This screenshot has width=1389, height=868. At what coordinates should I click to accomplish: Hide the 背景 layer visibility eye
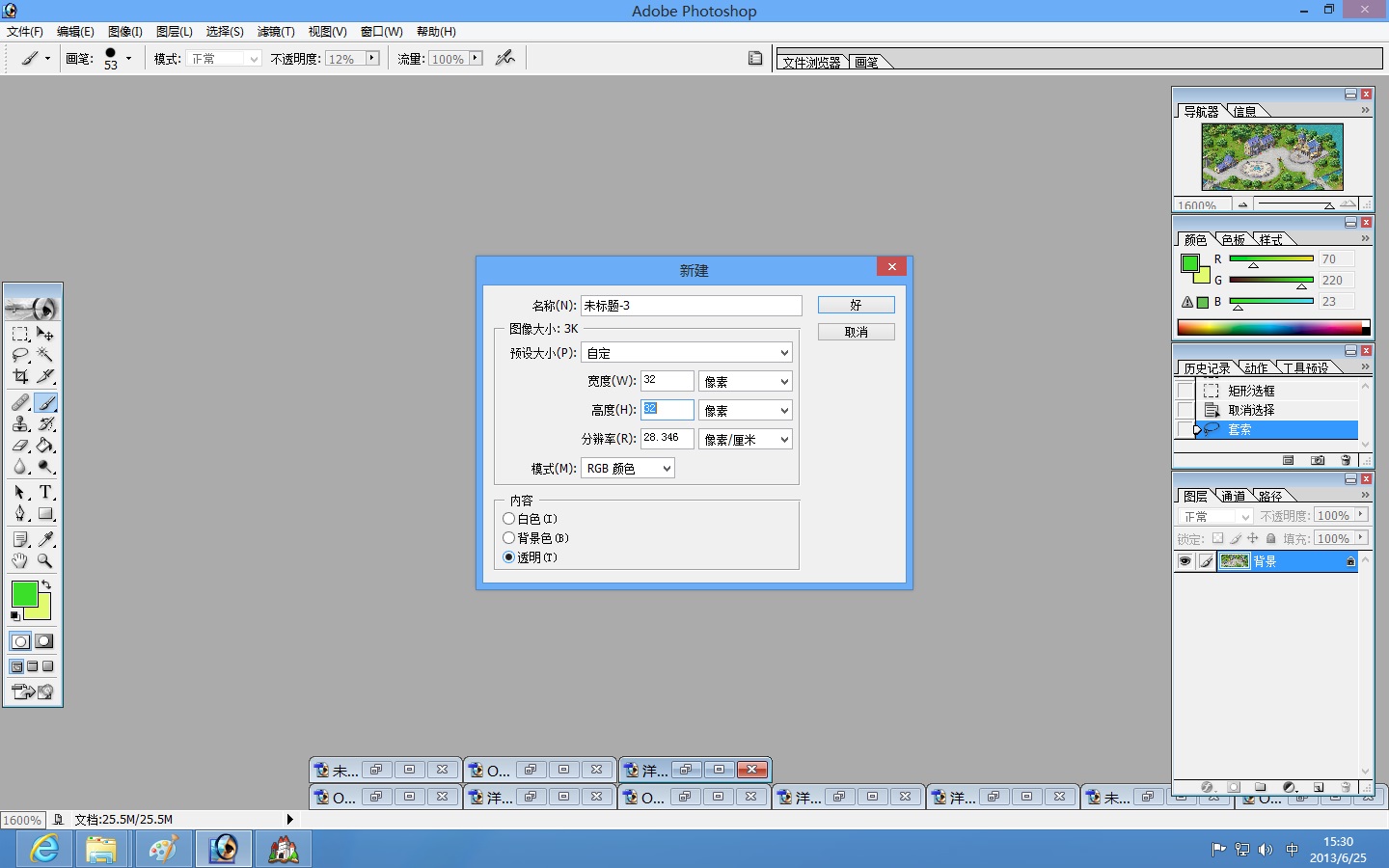pos(1185,561)
